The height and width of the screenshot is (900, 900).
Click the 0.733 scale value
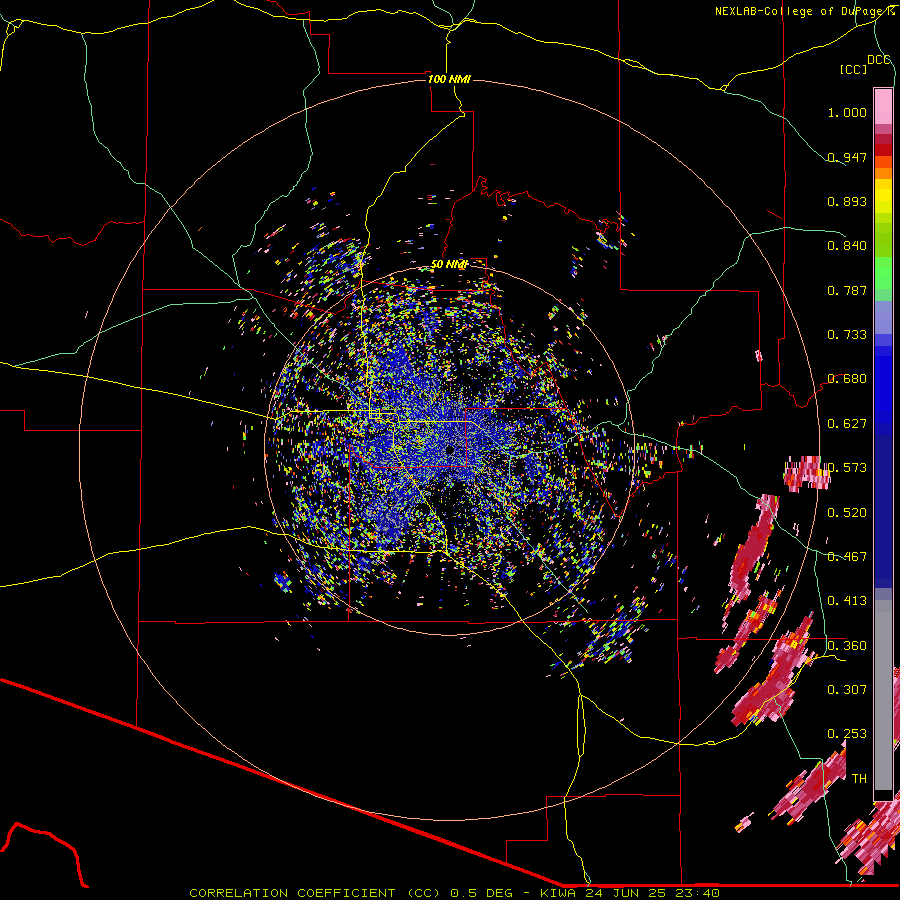click(847, 335)
